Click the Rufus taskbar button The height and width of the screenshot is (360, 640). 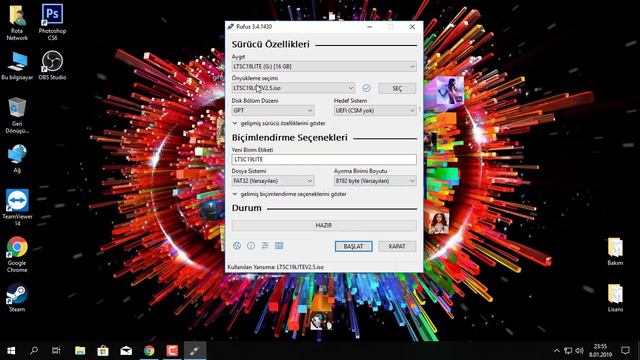click(195, 351)
